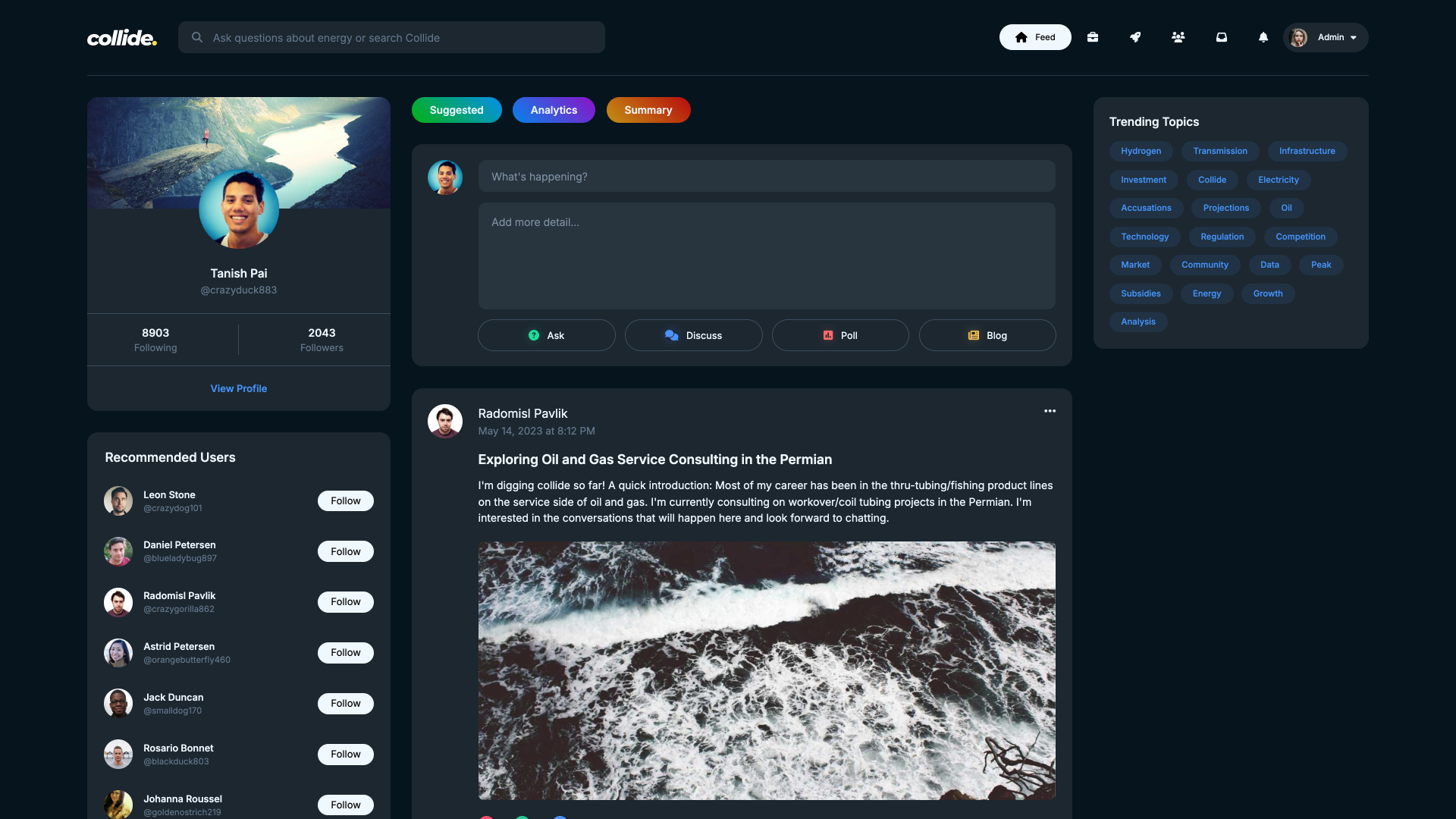The width and height of the screenshot is (1456, 819).
Task: Switch to the Analytics tab
Action: click(554, 110)
